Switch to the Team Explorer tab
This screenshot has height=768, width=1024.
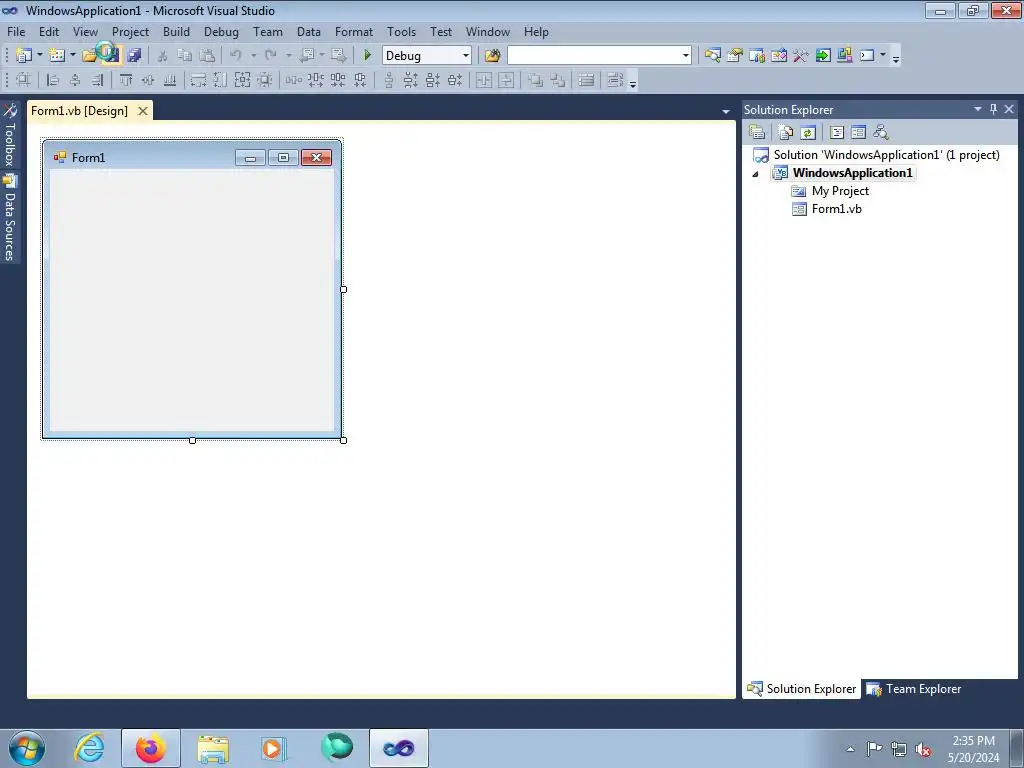[913, 688]
